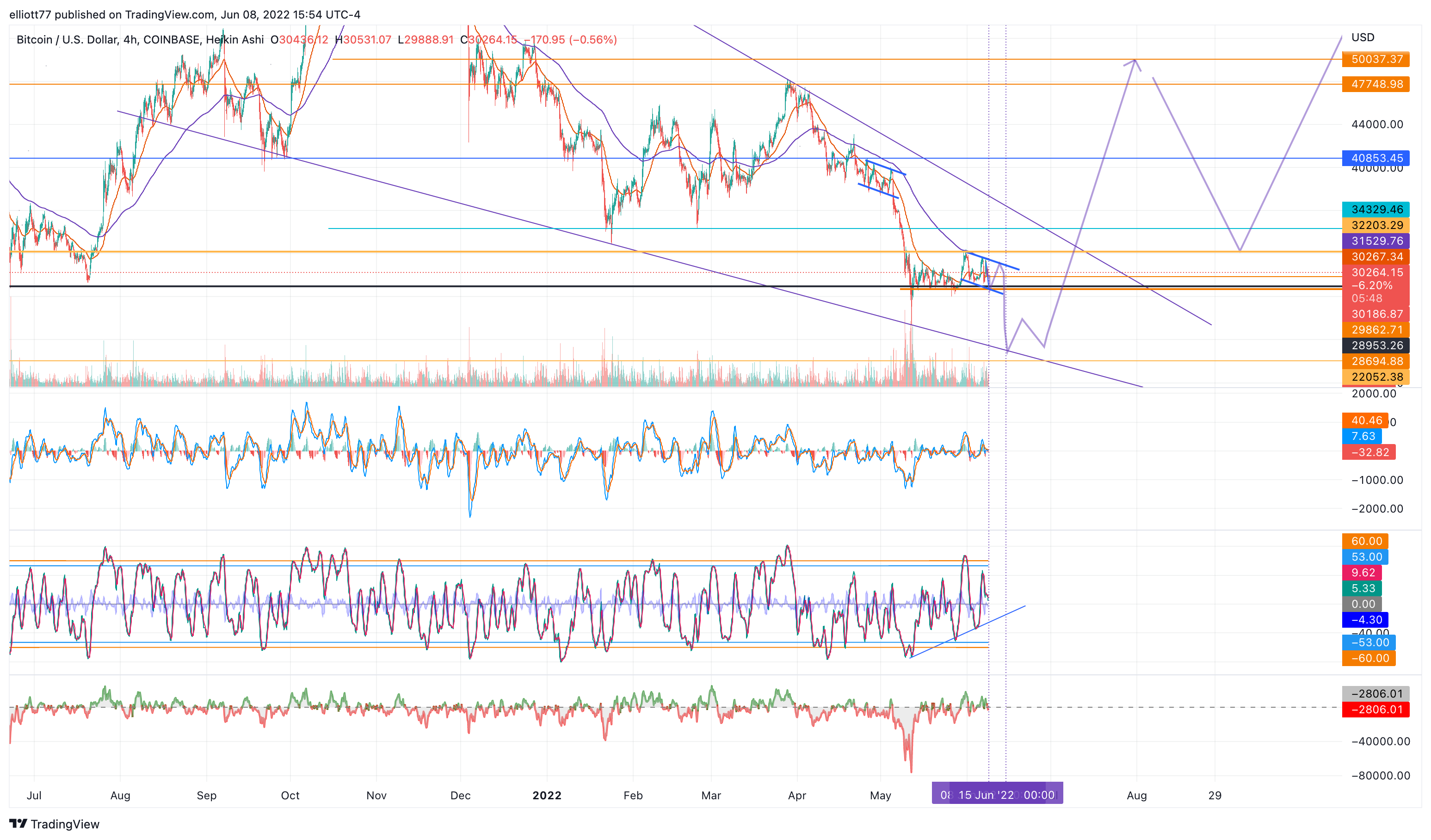Screen dimensions: 1431x840
Task: Click the 50037.37 orange price label
Action: [1376, 59]
